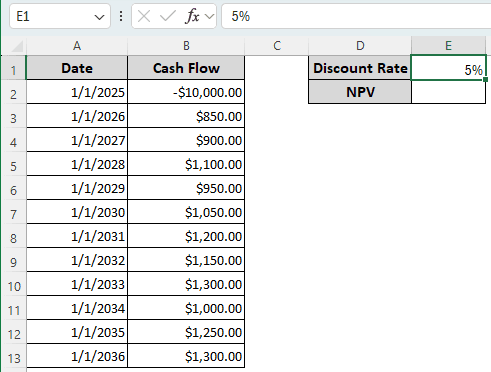Select the cash flow cell $1,200.00
The image size is (491, 372).
coord(186,236)
